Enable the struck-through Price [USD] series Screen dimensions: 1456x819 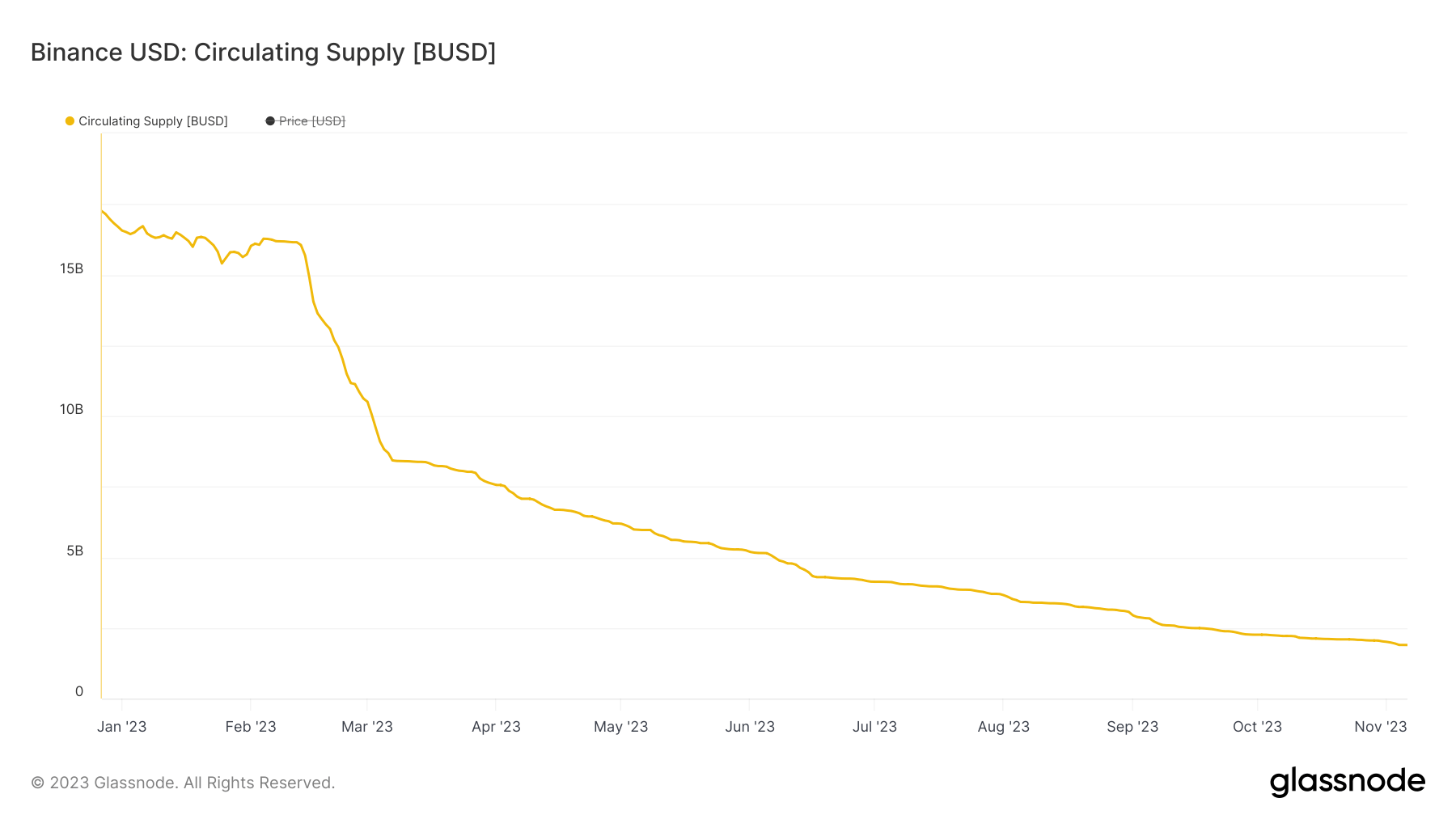click(x=311, y=121)
